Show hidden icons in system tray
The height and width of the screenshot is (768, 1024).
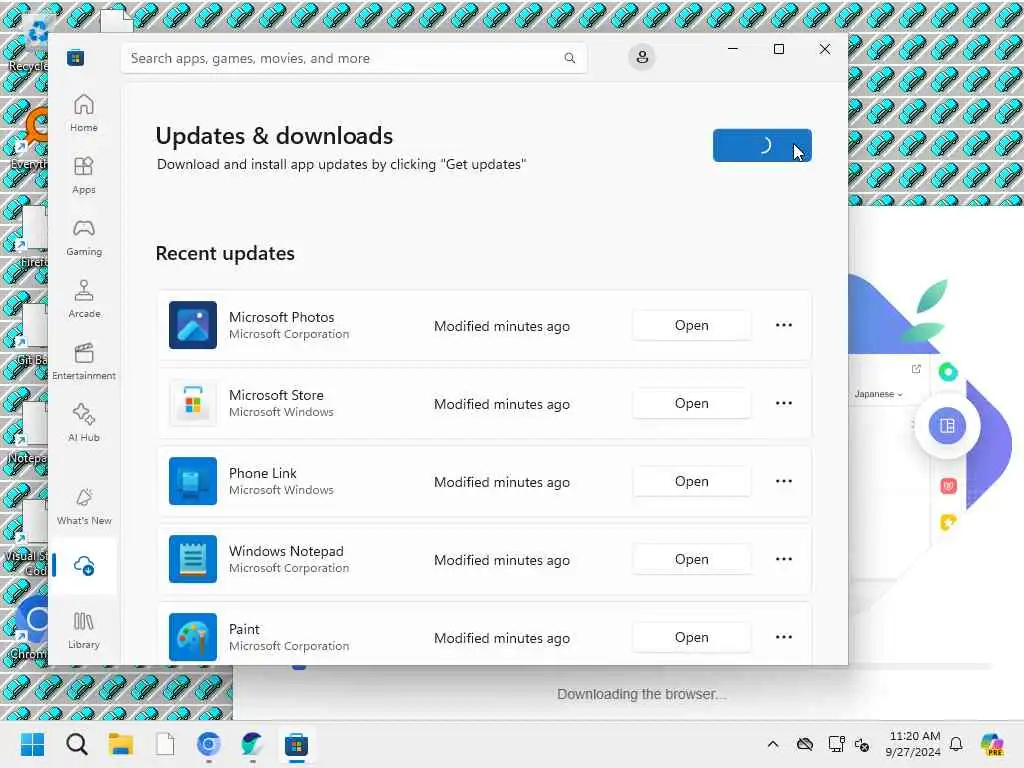773,744
